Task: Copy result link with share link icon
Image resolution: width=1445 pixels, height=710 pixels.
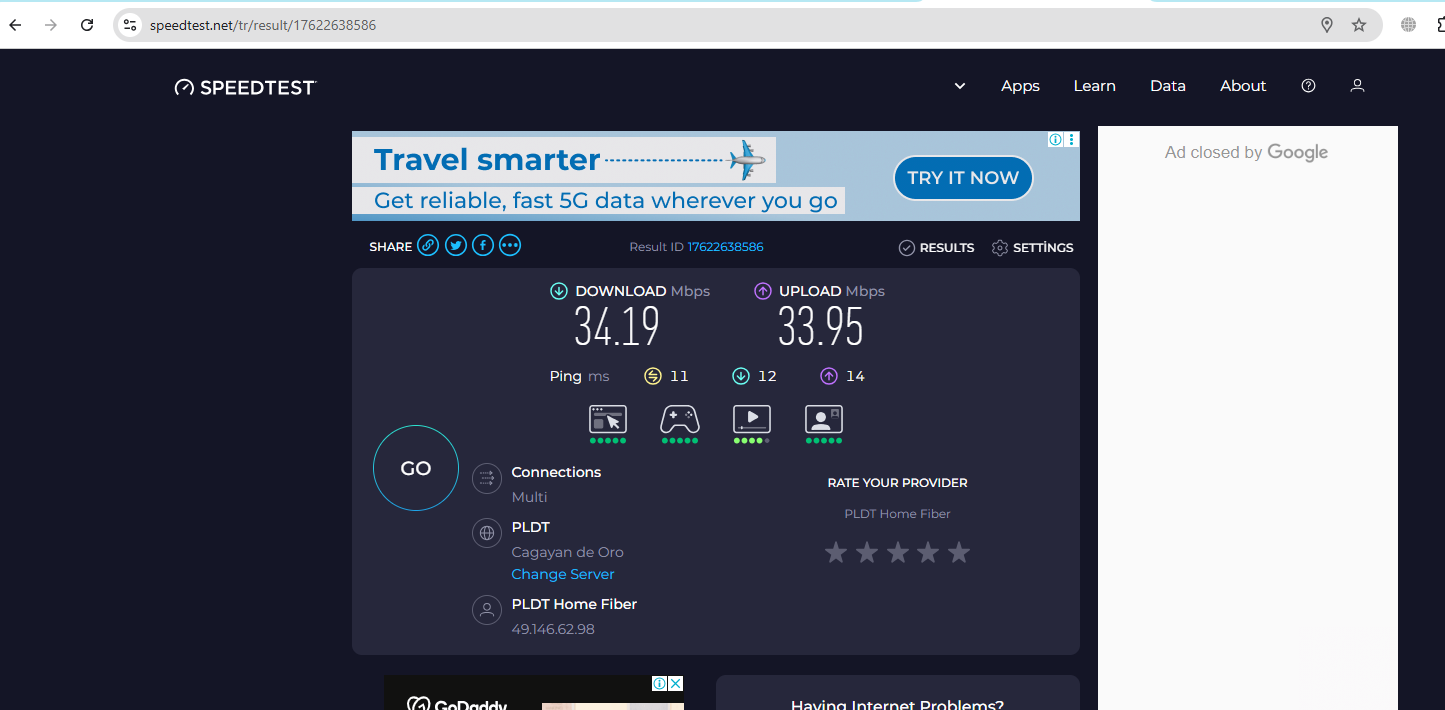Action: (x=428, y=245)
